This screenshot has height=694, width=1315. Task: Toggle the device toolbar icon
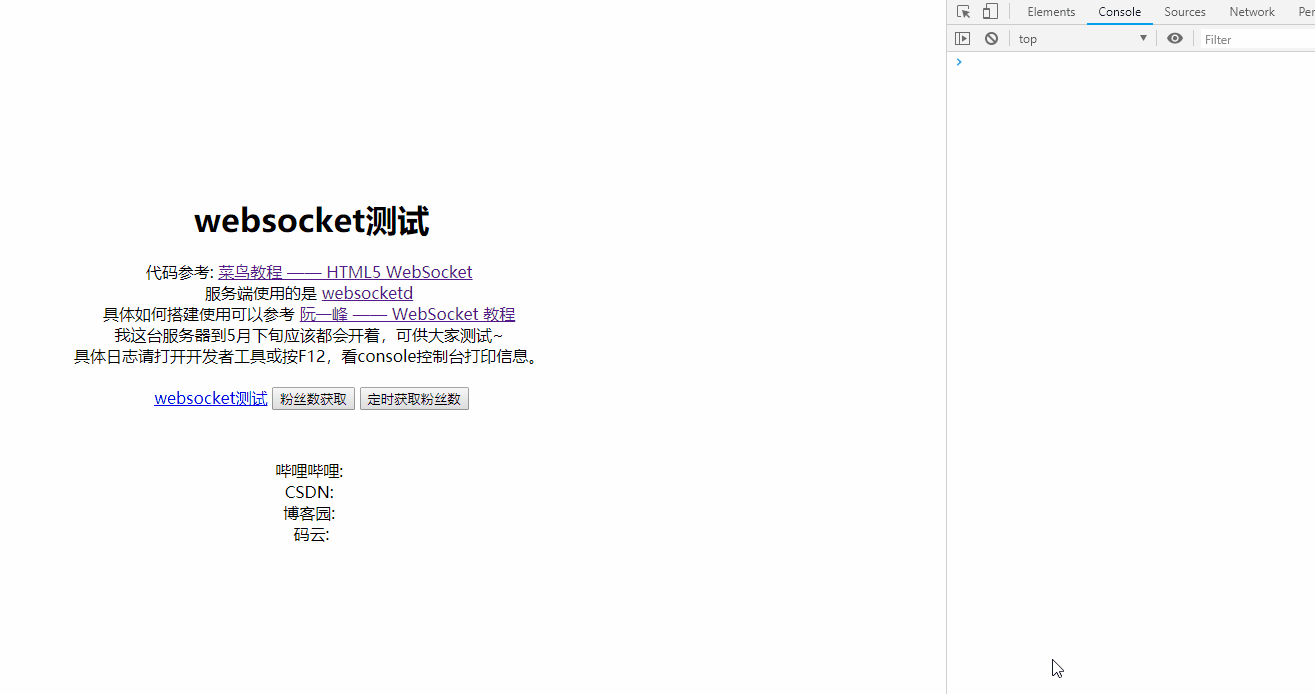tap(990, 12)
